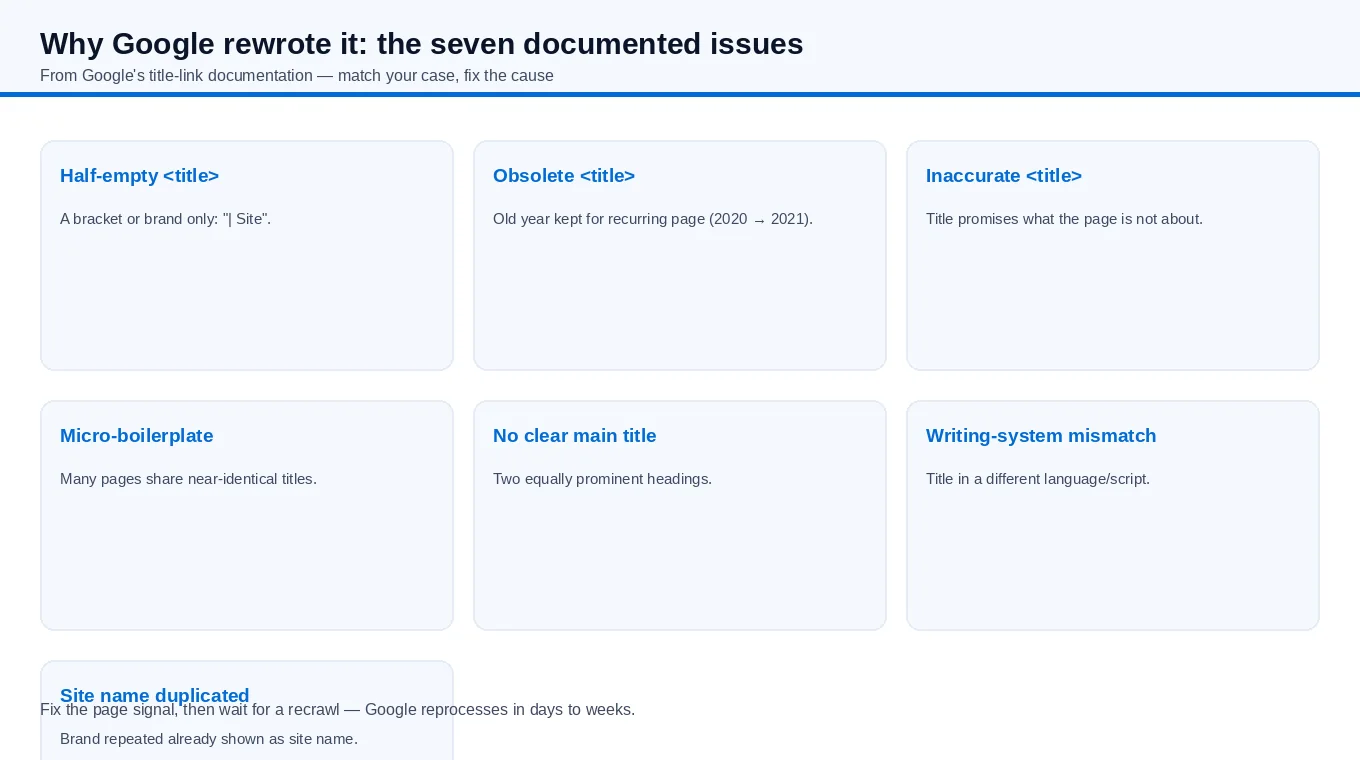Click the "Half-empty <title>" card heading

coord(139,176)
